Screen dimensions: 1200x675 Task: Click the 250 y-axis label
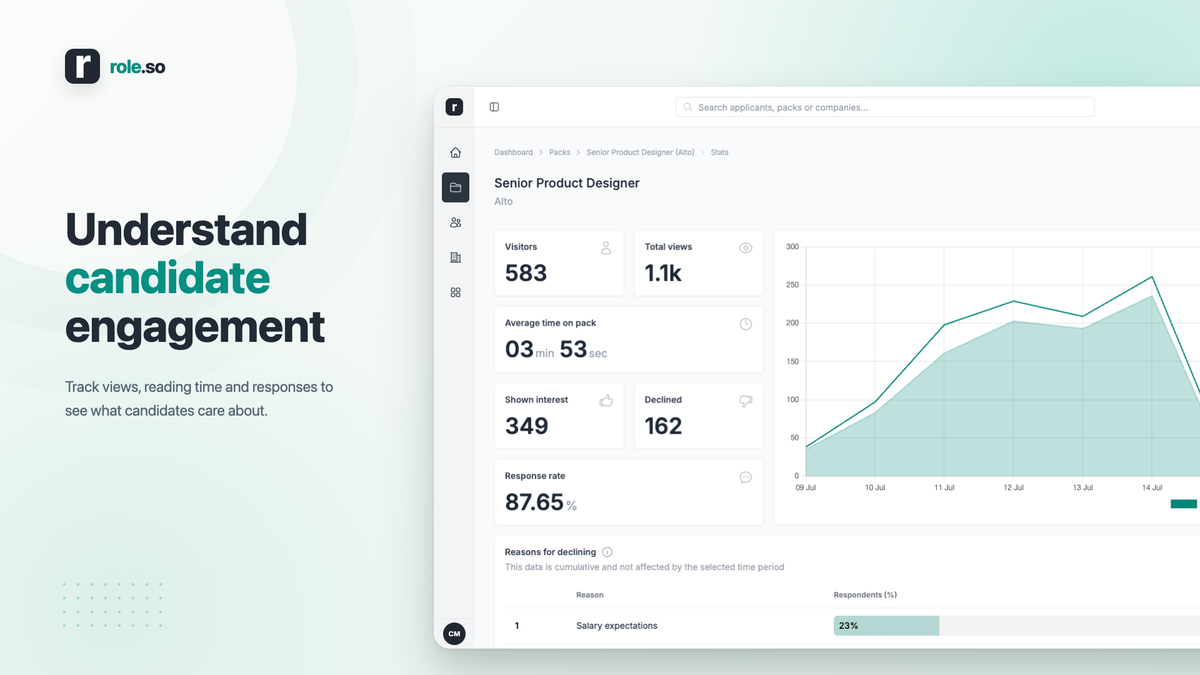tap(792, 285)
